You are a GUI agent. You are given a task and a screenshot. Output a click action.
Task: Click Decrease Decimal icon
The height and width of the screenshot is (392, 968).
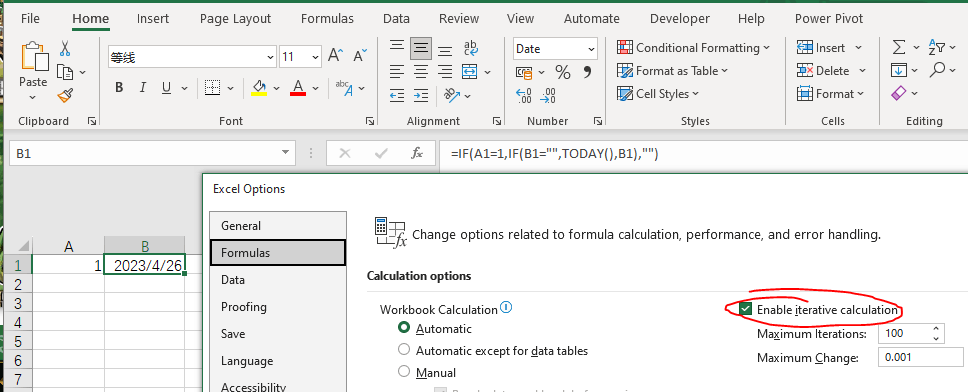click(548, 96)
